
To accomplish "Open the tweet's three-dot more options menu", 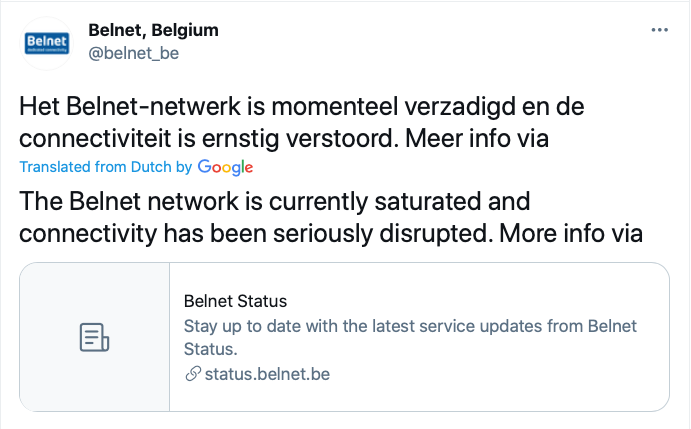I will (659, 30).
